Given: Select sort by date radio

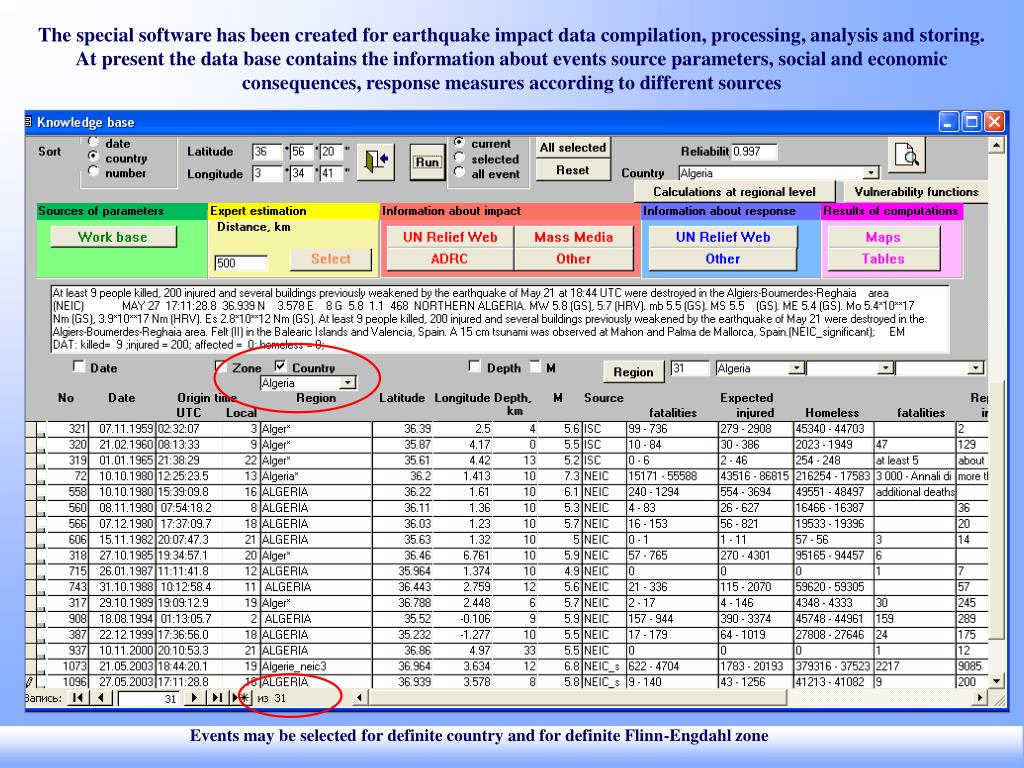Looking at the screenshot, I should pos(93,142).
